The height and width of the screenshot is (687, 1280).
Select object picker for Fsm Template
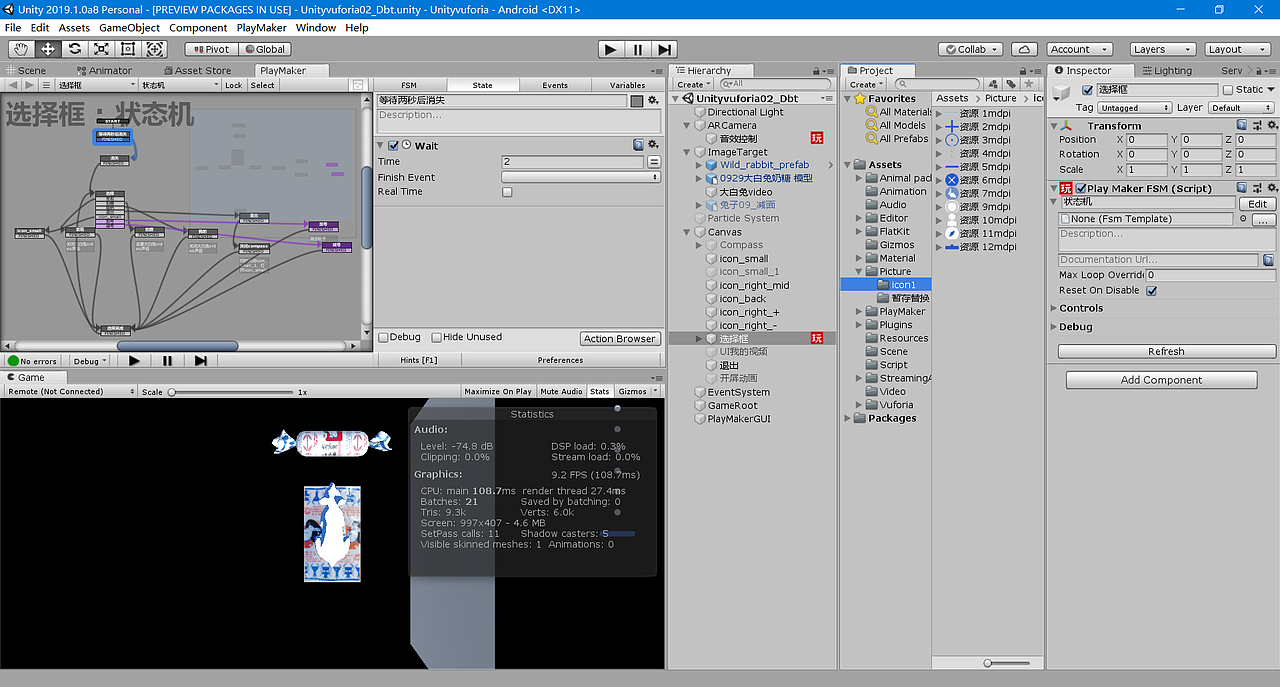click(1243, 219)
